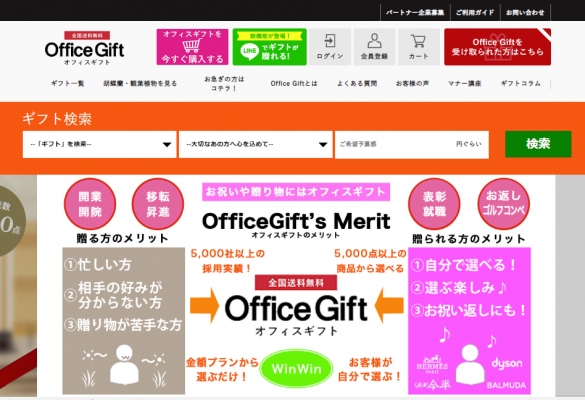Open Office Giftとは menu item

pos(294,84)
